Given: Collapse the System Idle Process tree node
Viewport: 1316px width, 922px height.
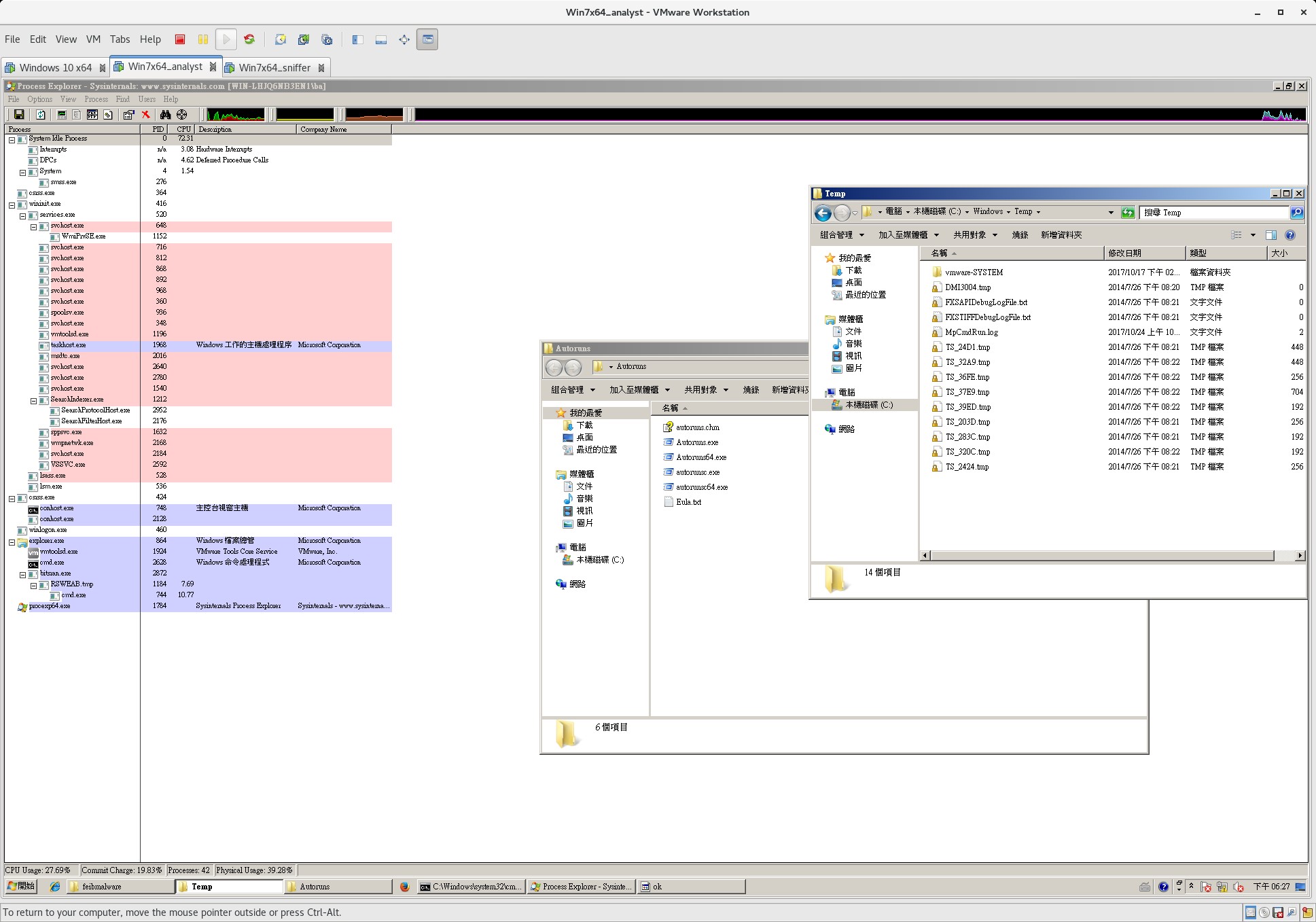Looking at the screenshot, I should point(12,139).
